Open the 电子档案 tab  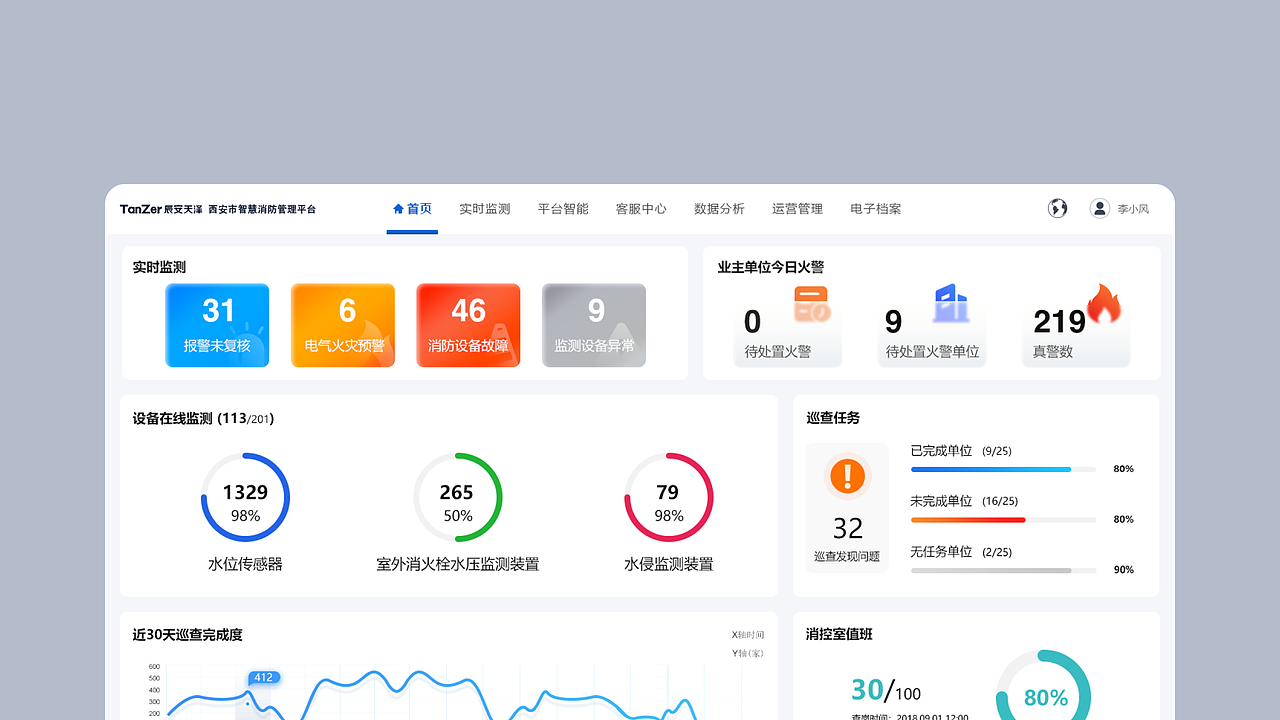tap(876, 209)
